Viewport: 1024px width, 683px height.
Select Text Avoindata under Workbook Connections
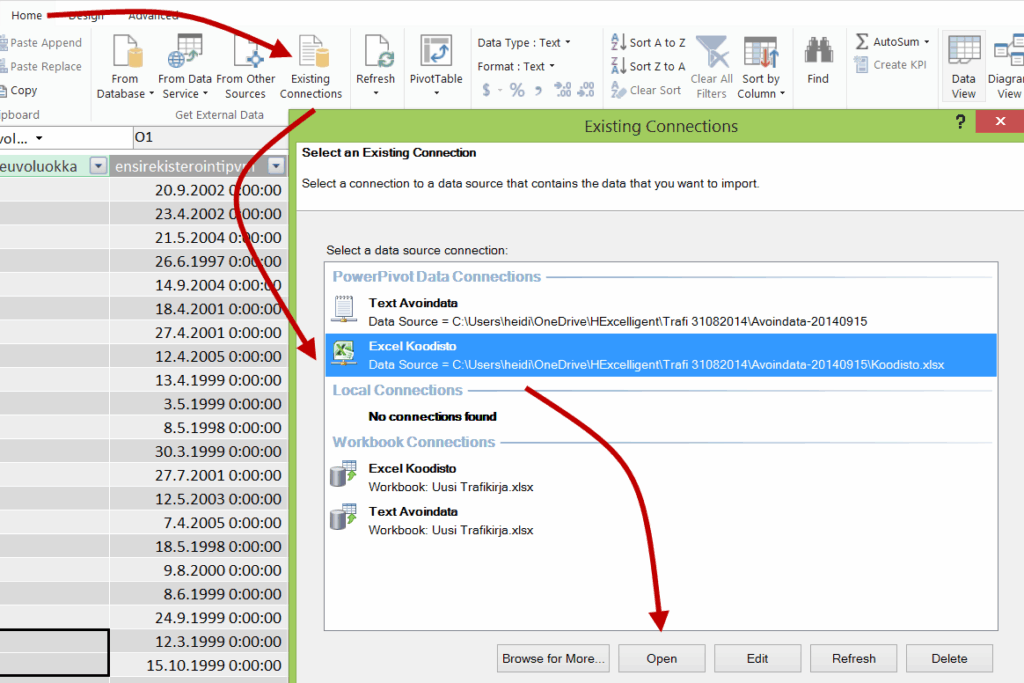coord(412,511)
